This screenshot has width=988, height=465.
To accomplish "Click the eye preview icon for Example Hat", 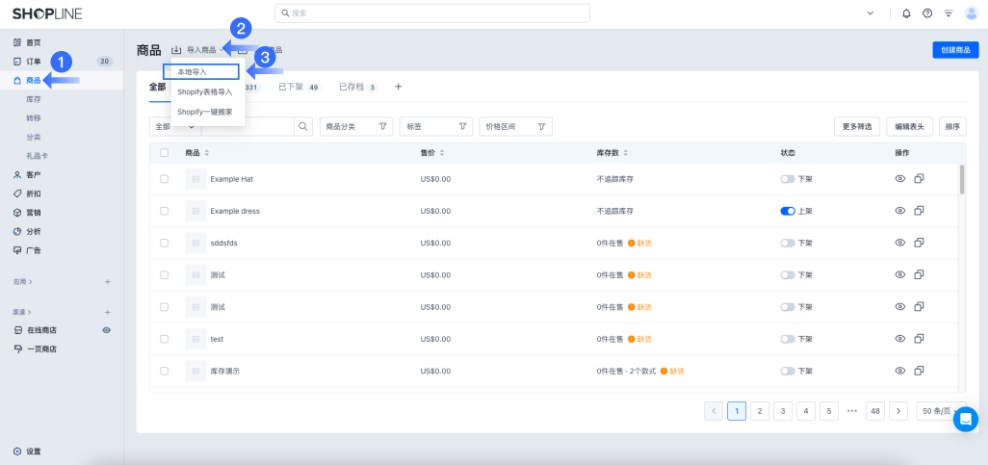I will click(x=899, y=179).
